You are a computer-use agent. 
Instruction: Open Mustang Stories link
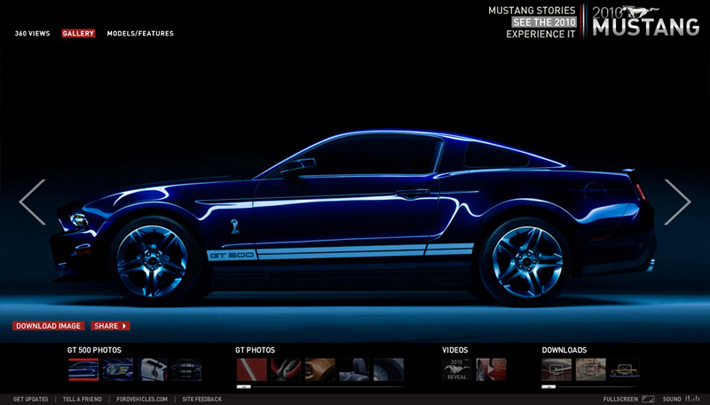[532, 10]
